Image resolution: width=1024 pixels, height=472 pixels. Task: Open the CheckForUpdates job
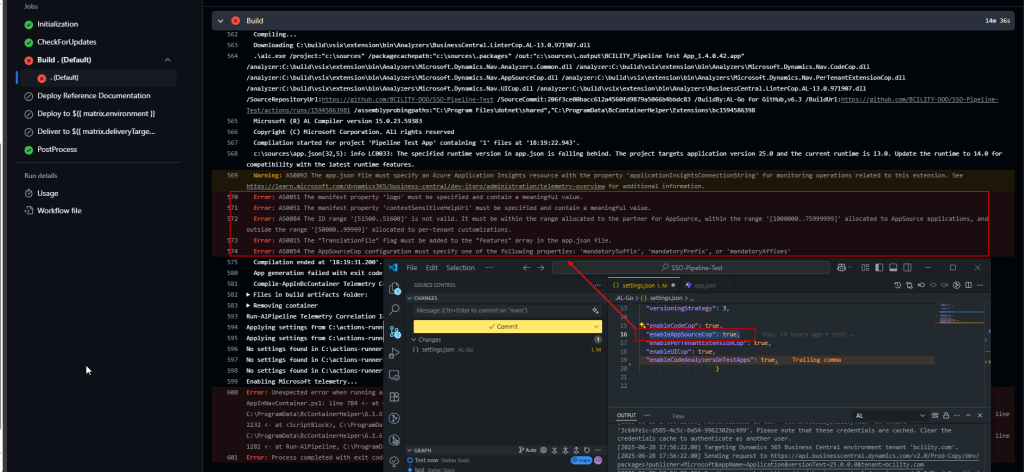point(67,42)
